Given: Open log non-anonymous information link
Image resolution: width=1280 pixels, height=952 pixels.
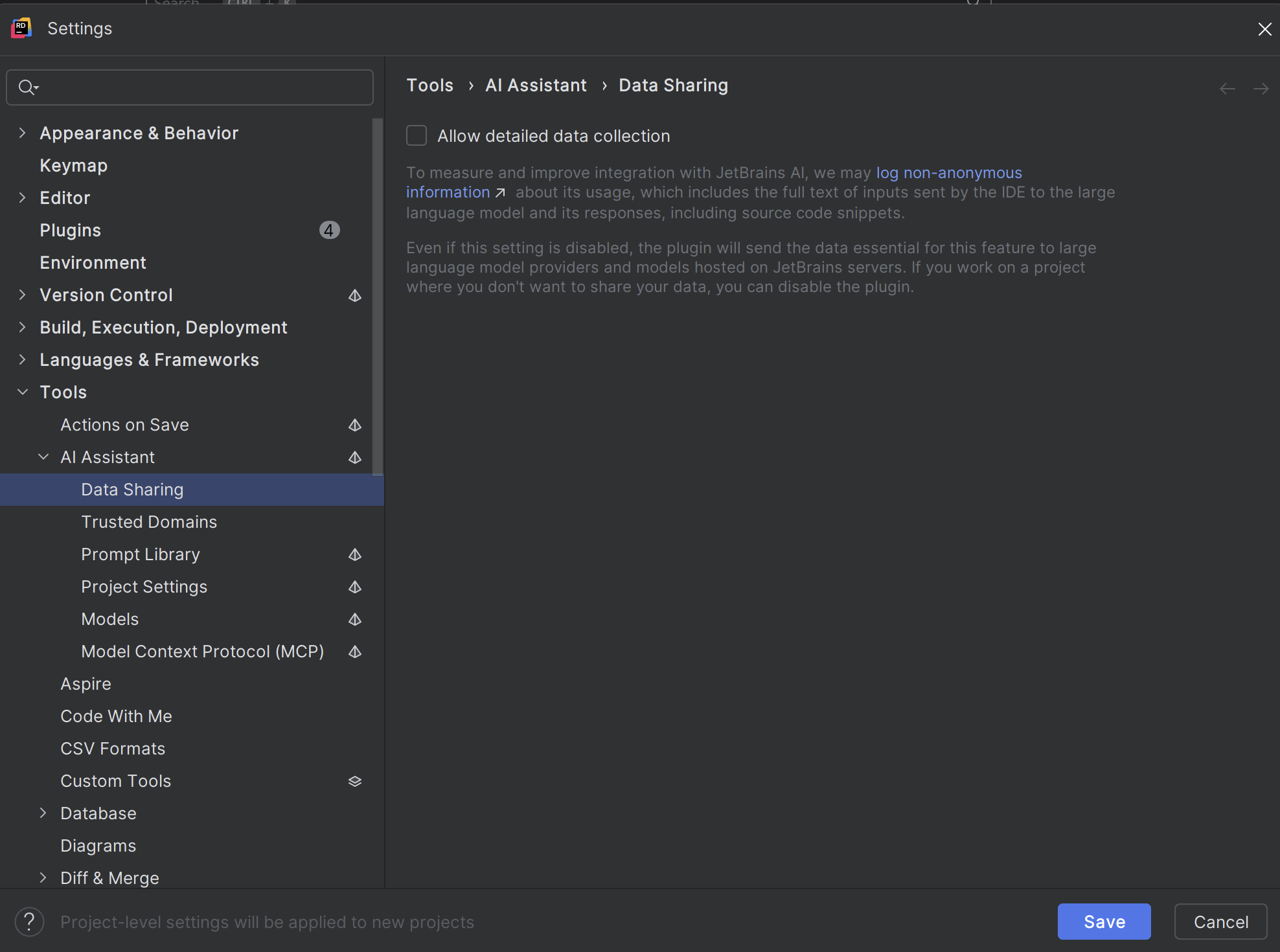Looking at the screenshot, I should click(948, 173).
